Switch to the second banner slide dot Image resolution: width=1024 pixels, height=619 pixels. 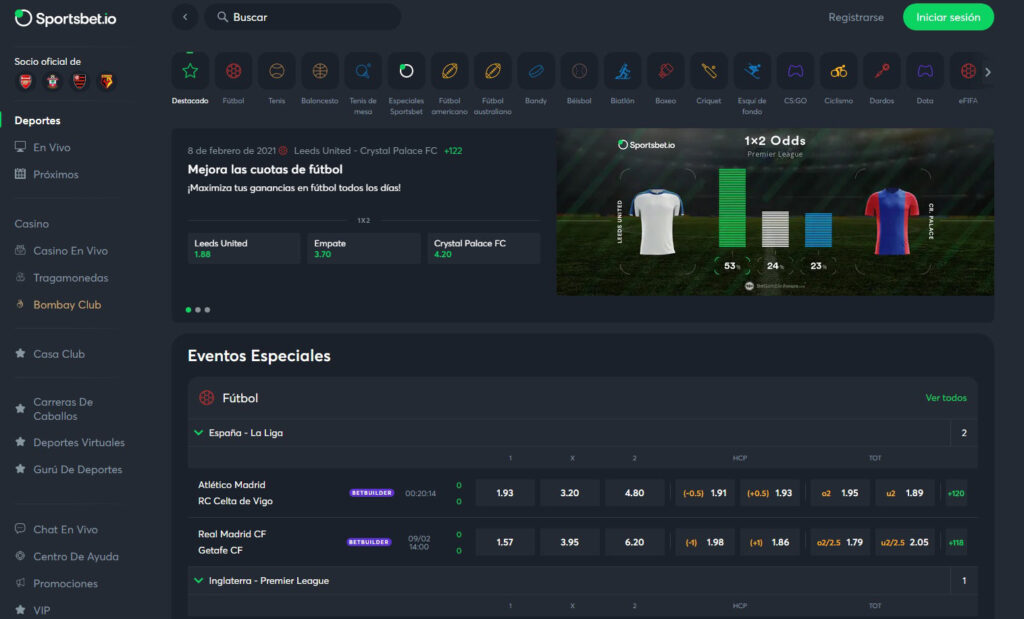click(198, 310)
